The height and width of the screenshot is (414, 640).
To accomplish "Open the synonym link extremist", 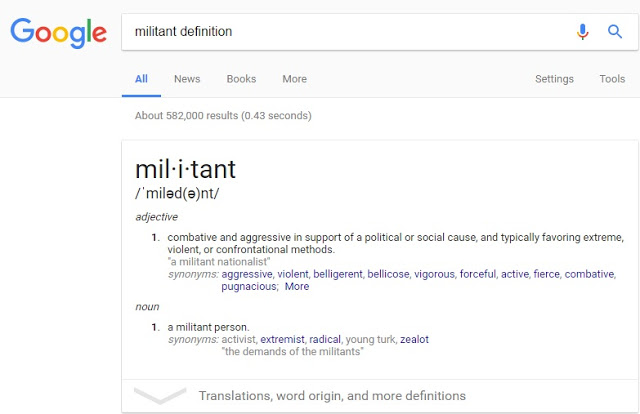I will click(282, 339).
